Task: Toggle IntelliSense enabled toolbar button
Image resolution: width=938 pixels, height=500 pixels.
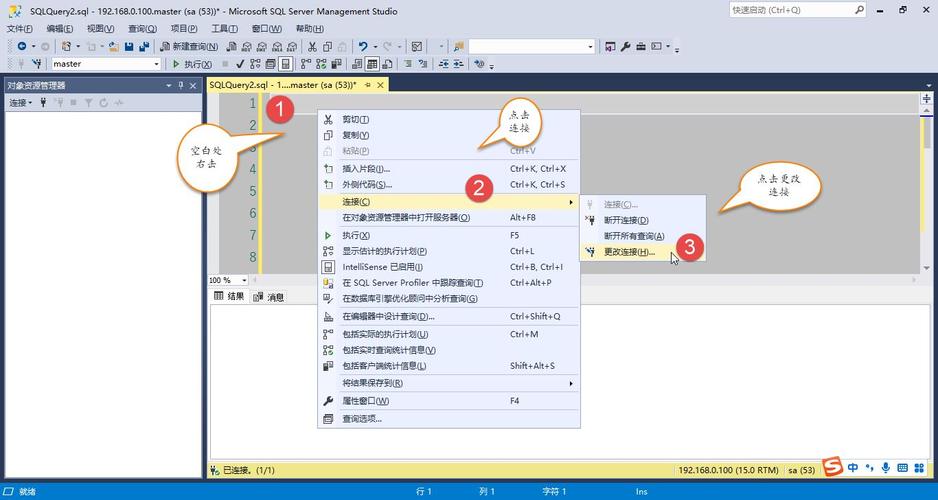Action: point(286,64)
